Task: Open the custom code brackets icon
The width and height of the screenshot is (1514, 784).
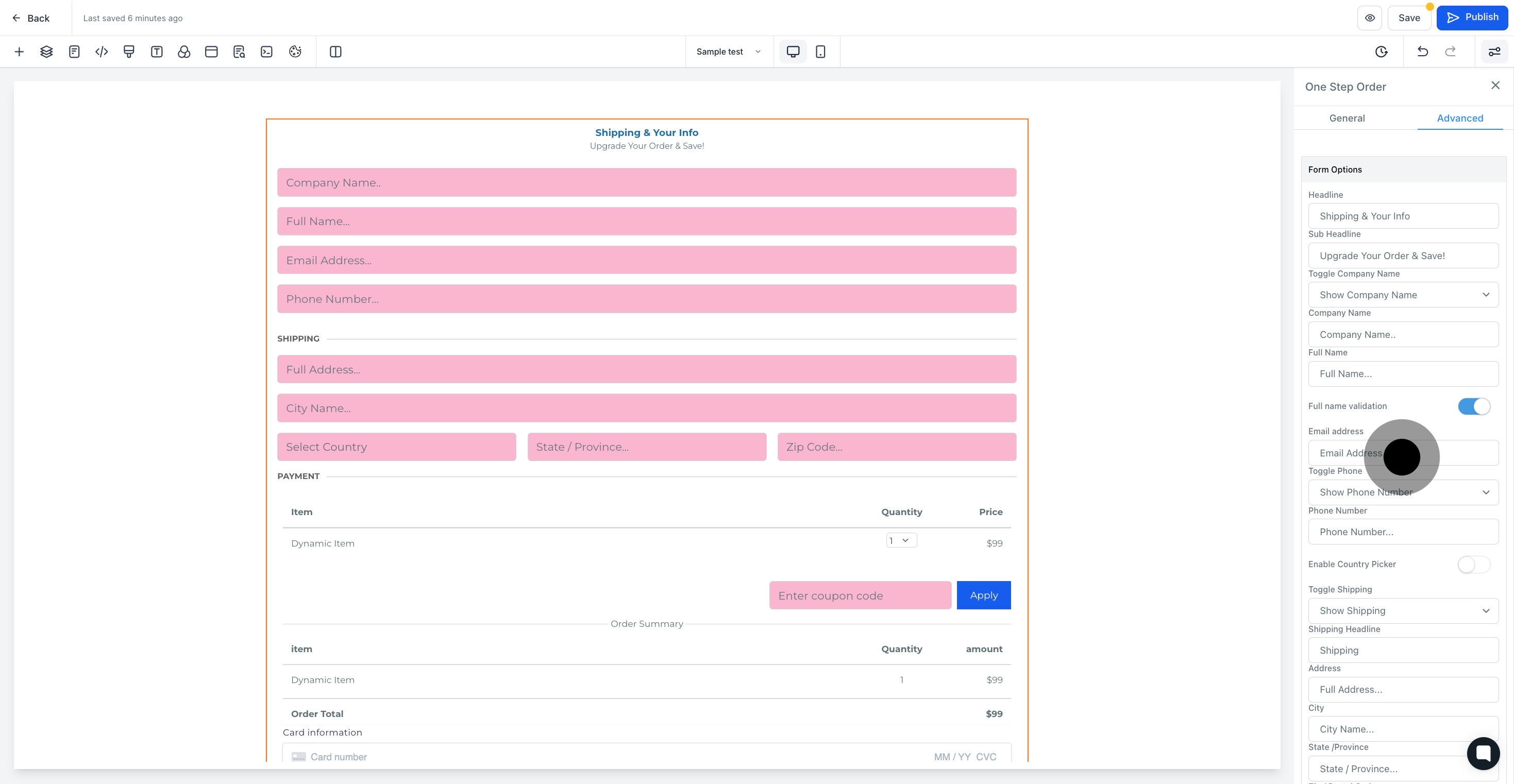Action: (102, 52)
